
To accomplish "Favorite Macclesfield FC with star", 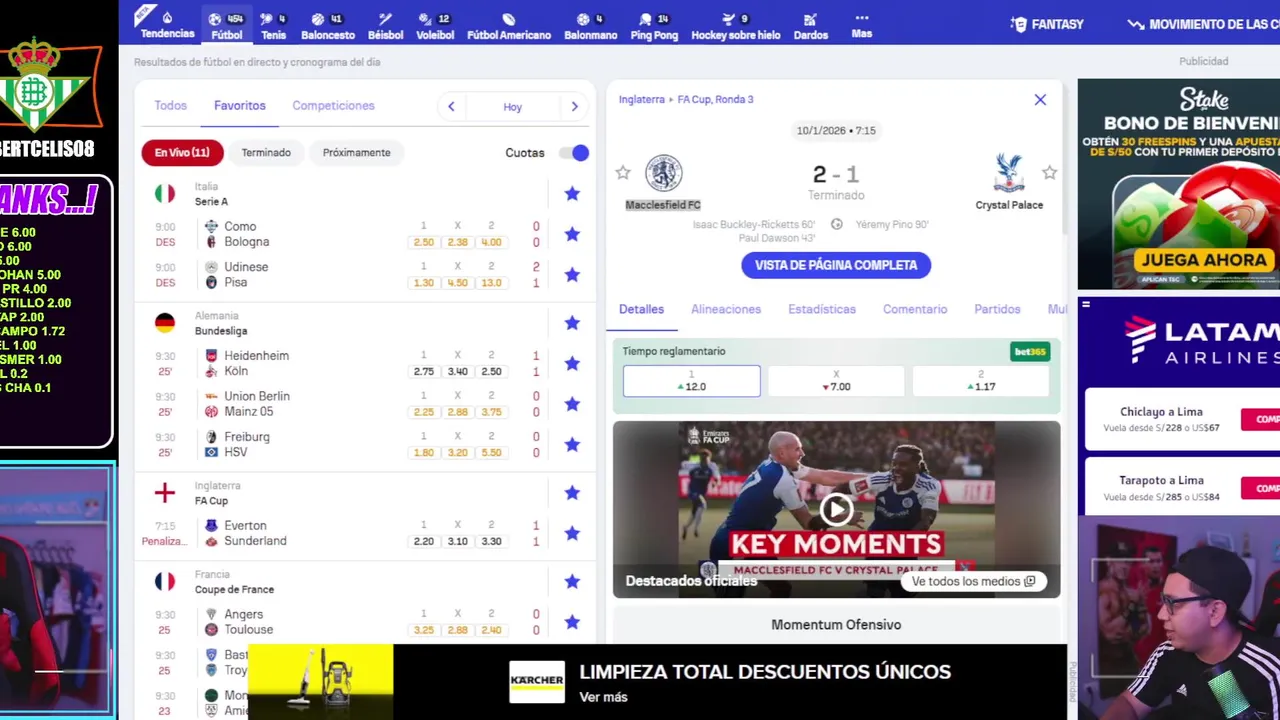I will pos(623,173).
